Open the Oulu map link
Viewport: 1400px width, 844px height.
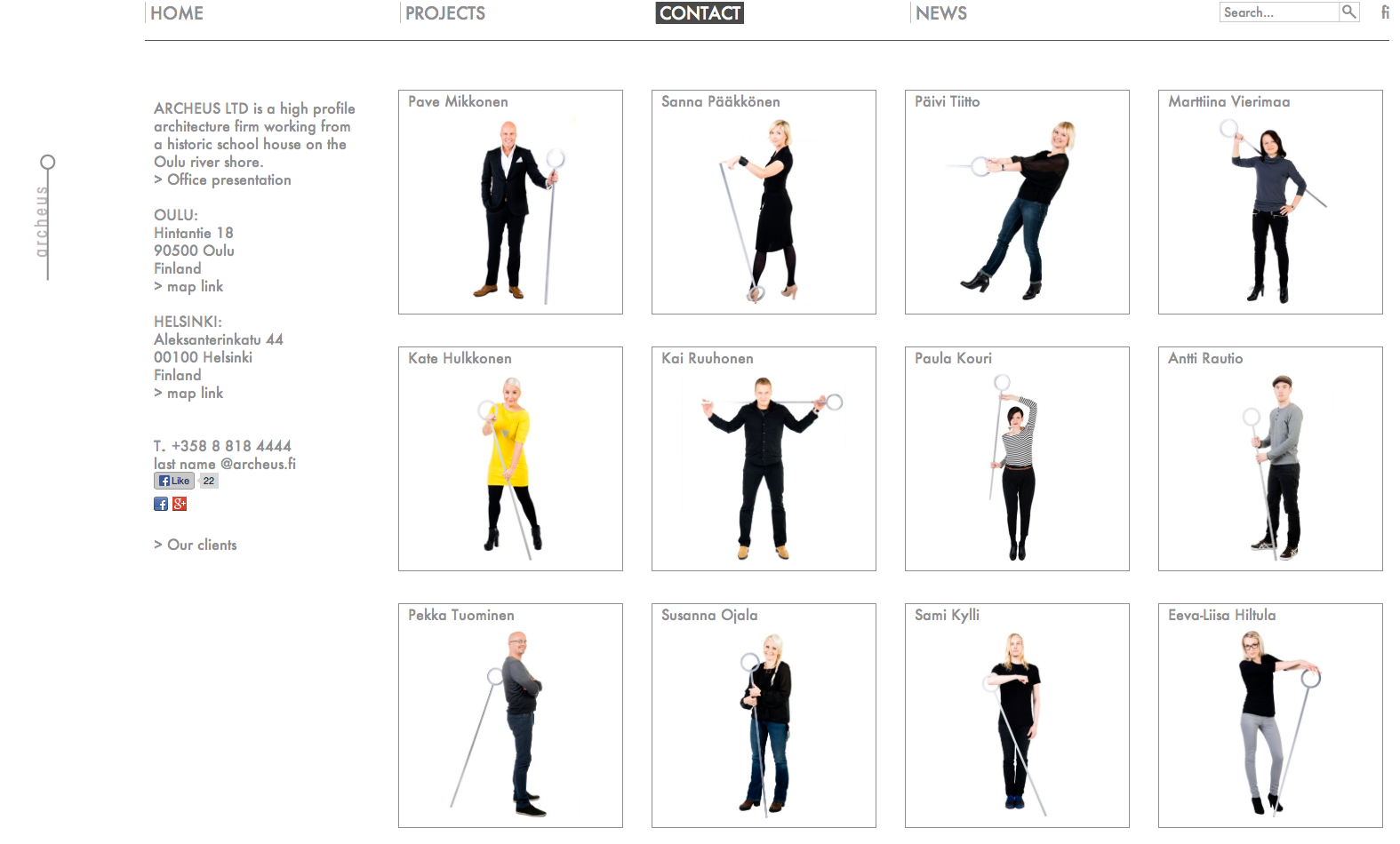[188, 286]
